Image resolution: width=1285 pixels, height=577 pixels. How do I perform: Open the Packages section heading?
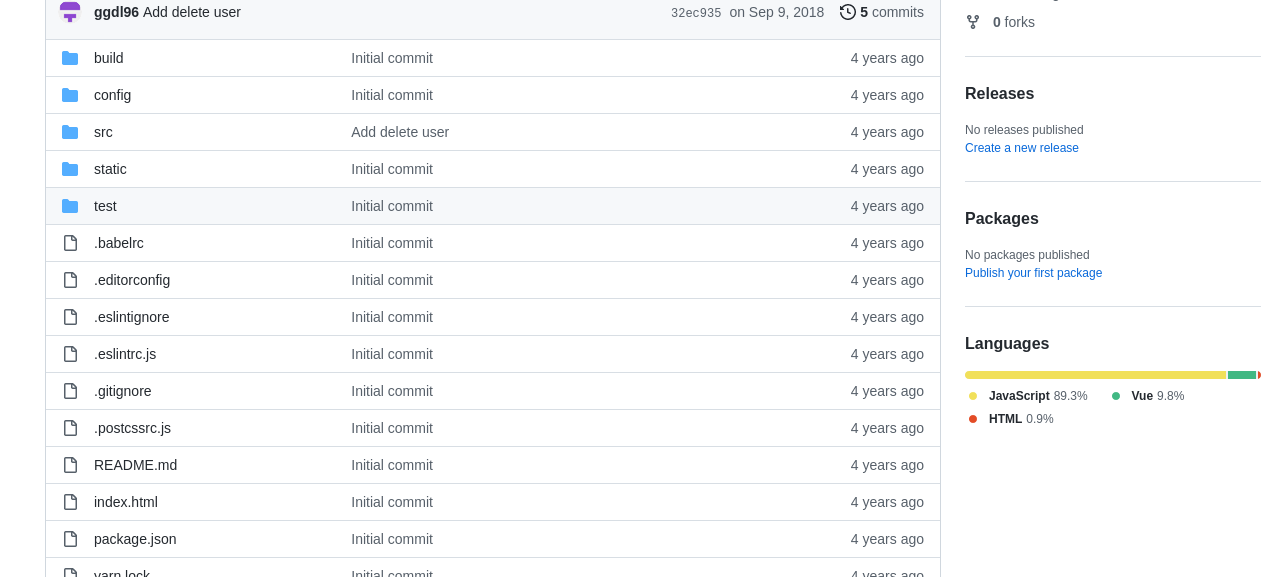tap(1002, 219)
